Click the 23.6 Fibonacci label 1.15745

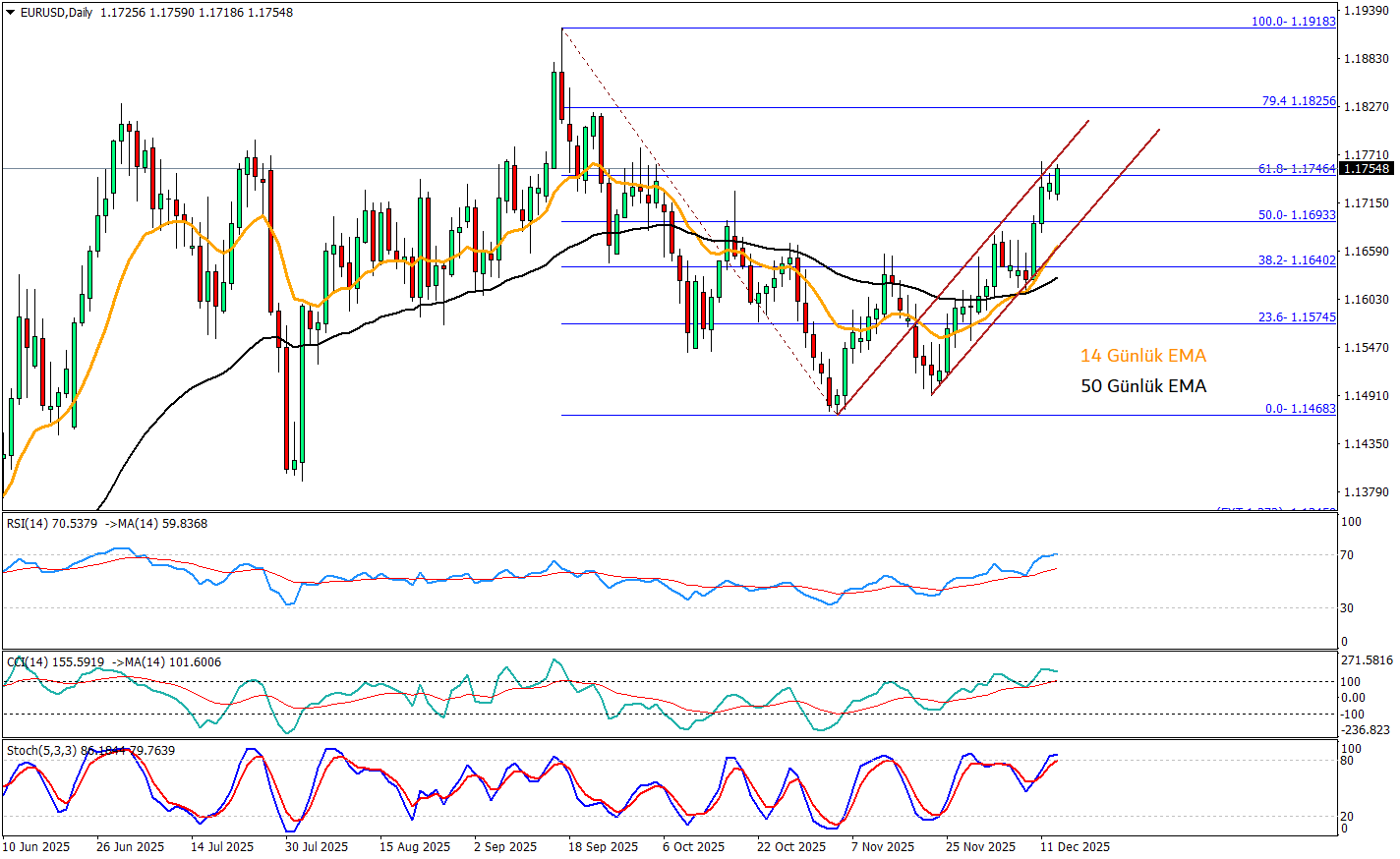1297,317
